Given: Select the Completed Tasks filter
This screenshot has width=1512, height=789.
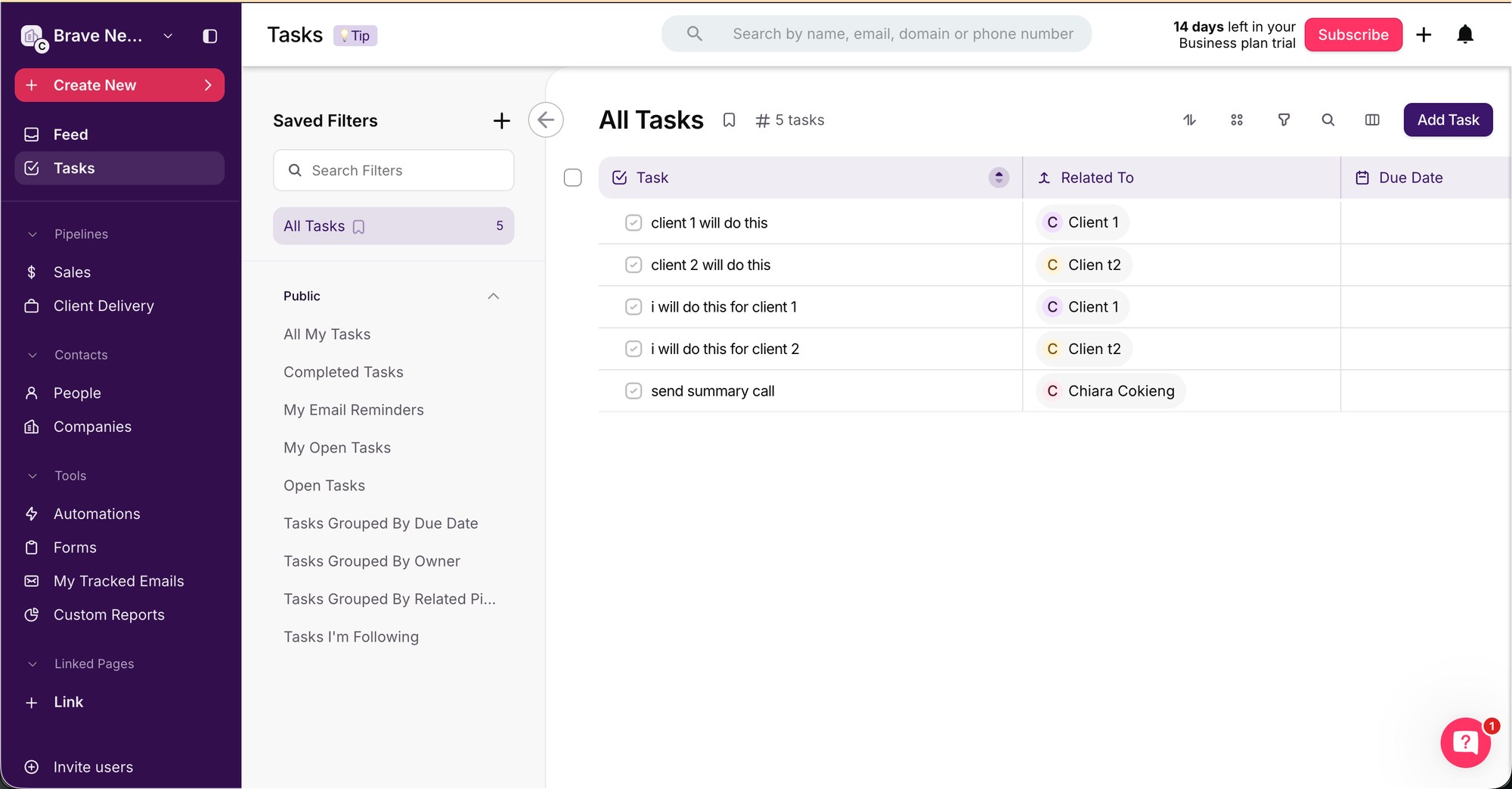Looking at the screenshot, I should 343,372.
